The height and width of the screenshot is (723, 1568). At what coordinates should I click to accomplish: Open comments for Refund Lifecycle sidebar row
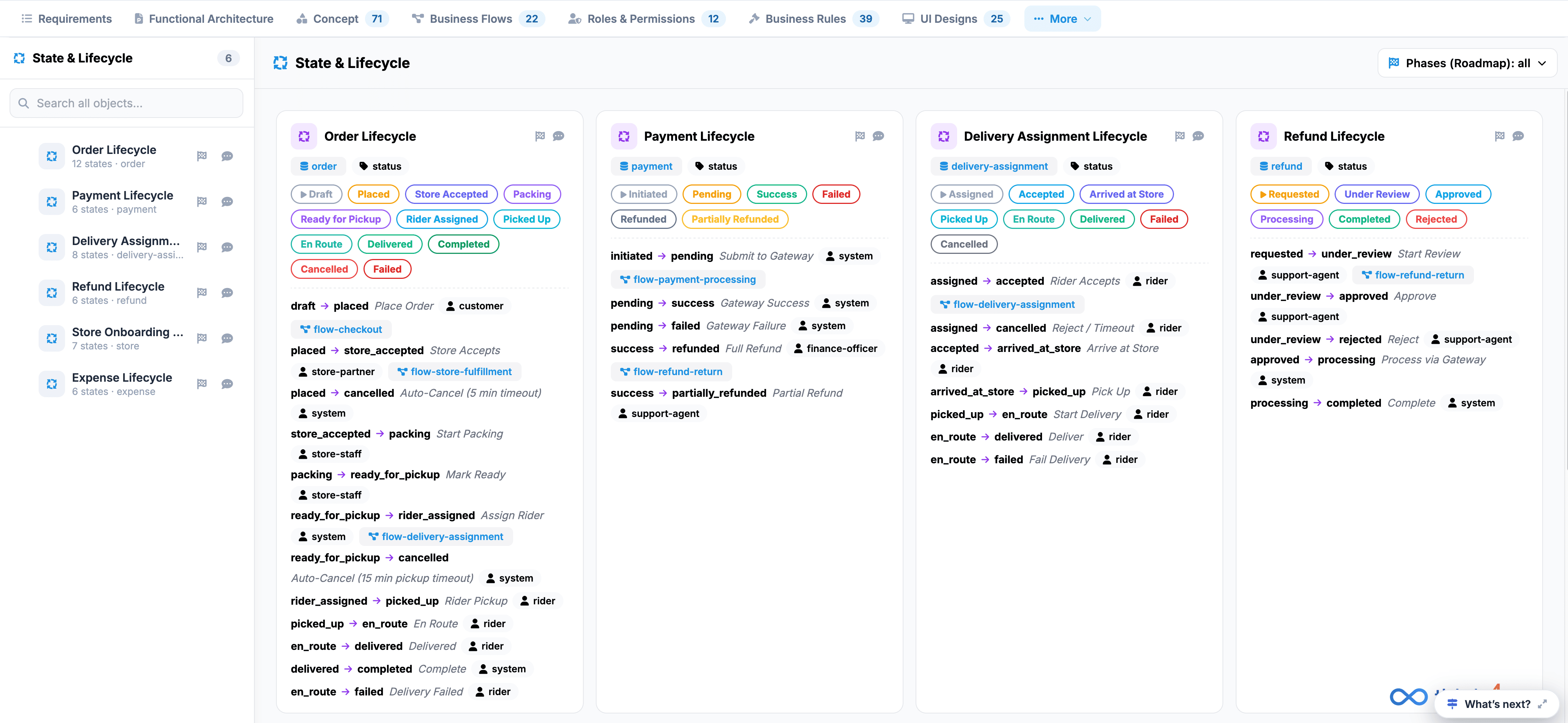[227, 293]
